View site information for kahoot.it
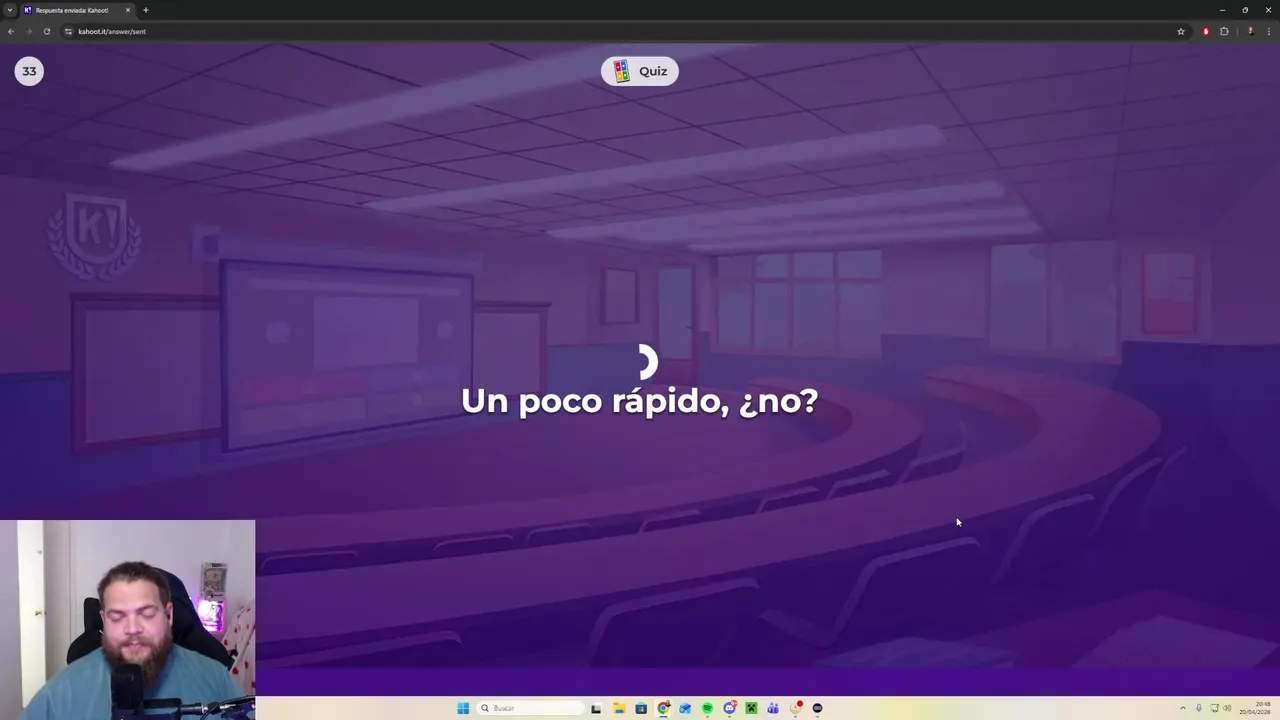The image size is (1280, 720). pos(68,31)
